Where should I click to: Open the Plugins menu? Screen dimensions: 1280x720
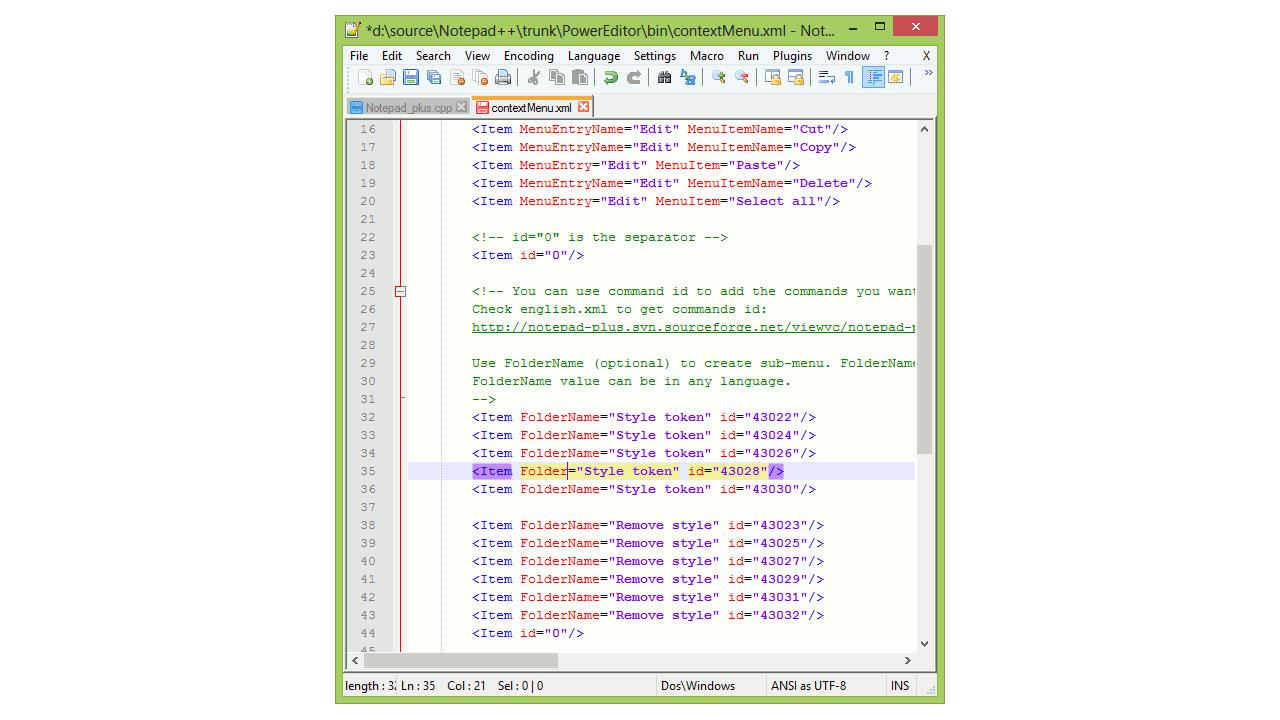pos(792,56)
